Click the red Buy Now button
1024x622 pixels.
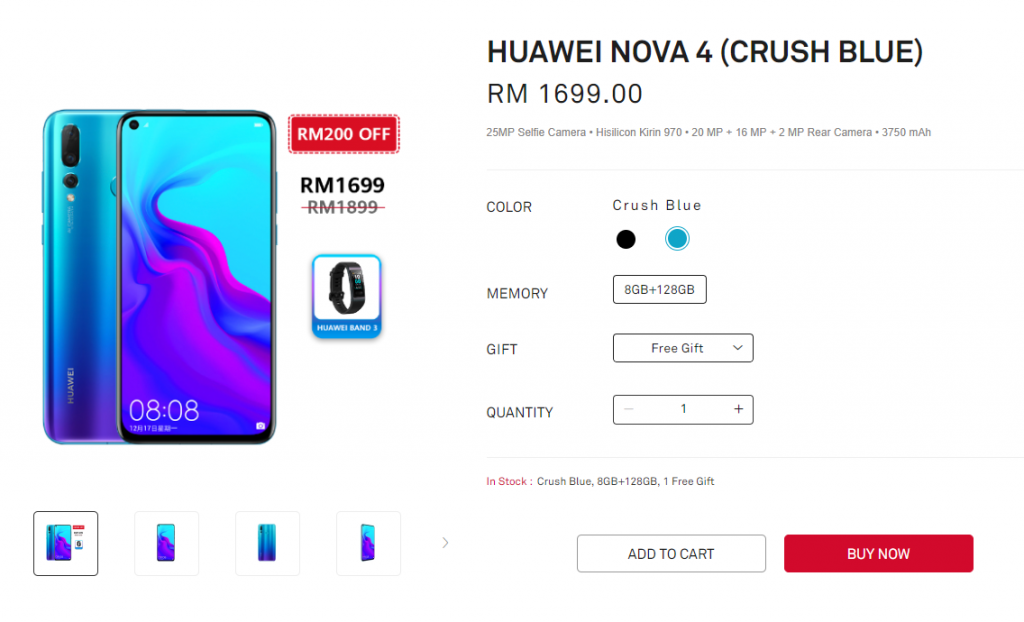878,553
